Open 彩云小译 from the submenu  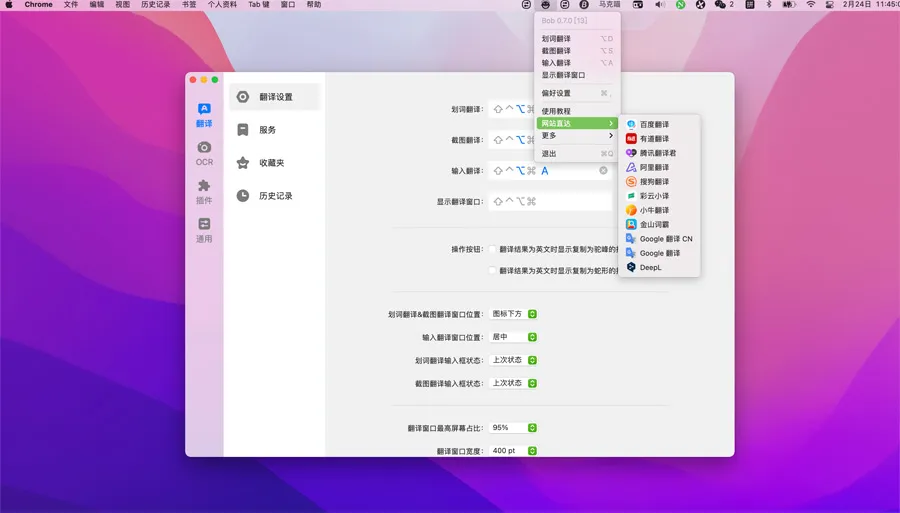[x=654, y=196]
